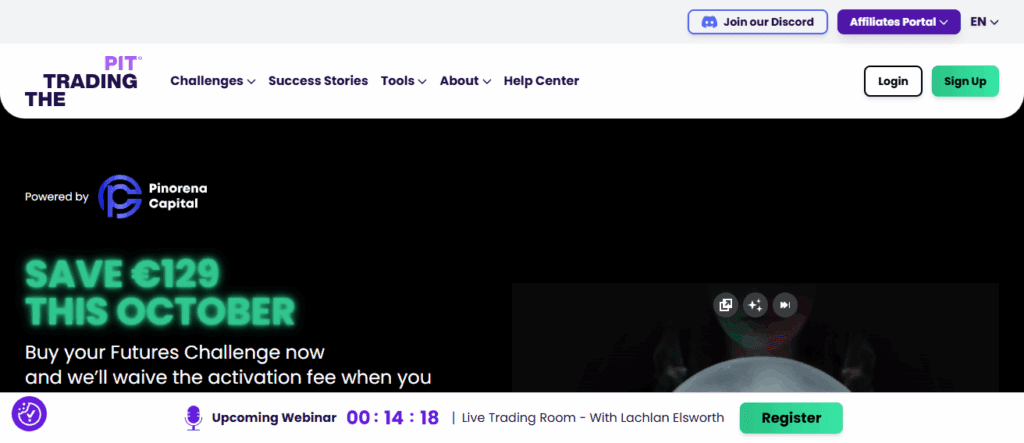Click the Discord logo icon
Image resolution: width=1024 pixels, height=443 pixels.
(x=709, y=22)
